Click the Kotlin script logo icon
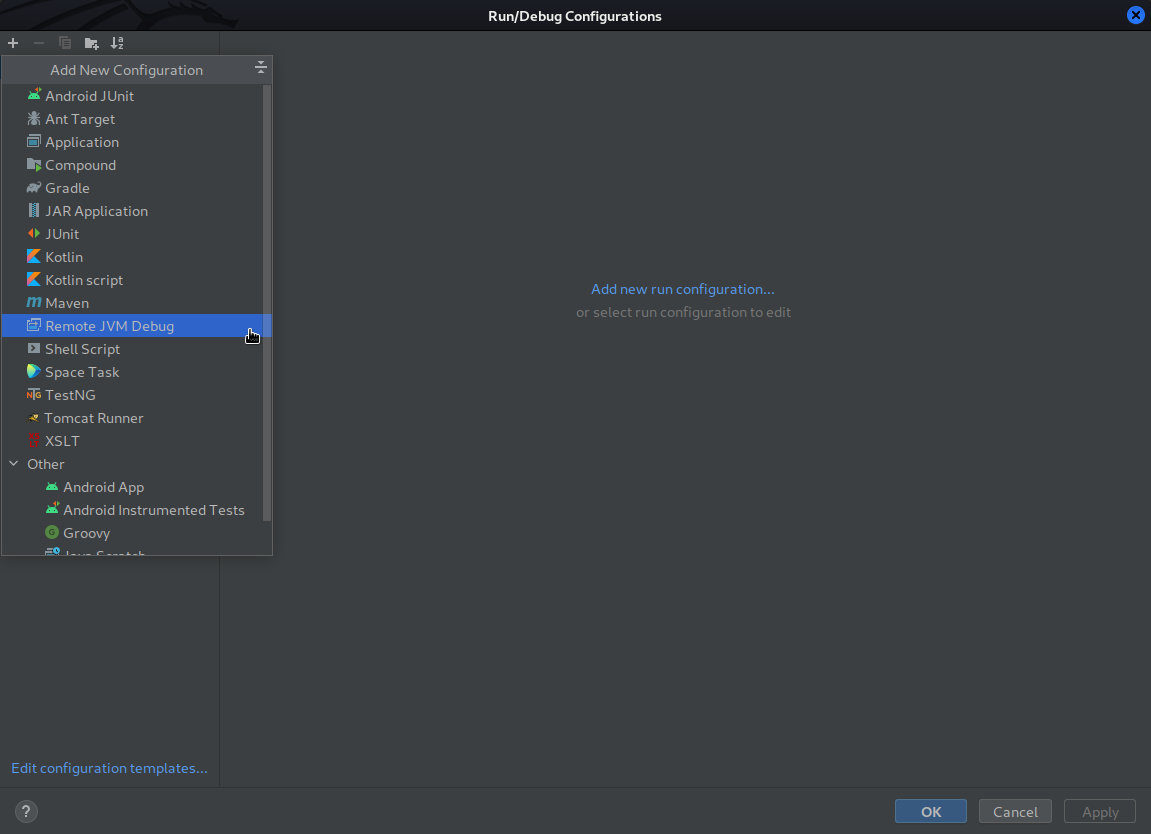Screen dimensions: 1151x834 point(34,279)
